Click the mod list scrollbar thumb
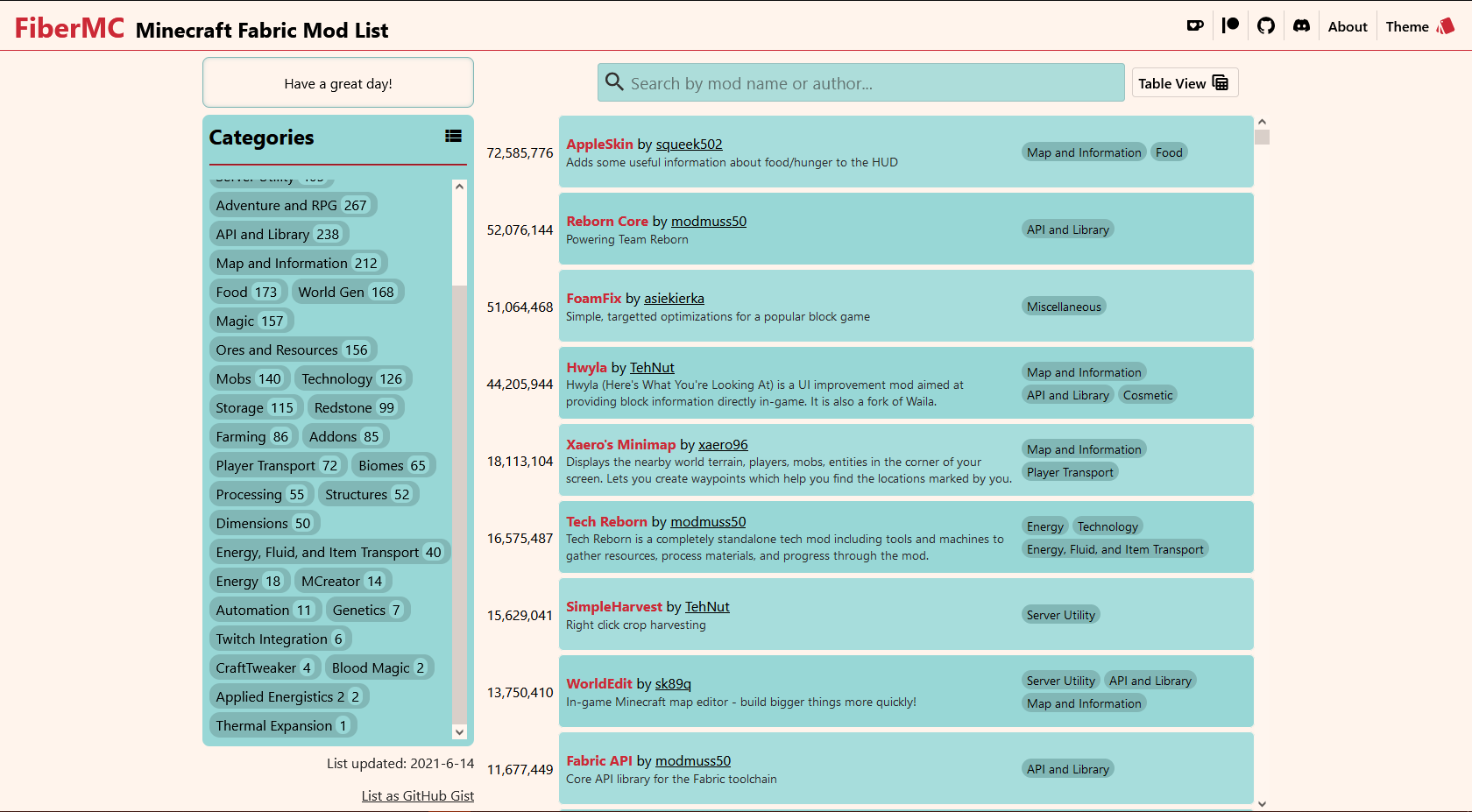This screenshot has width=1472, height=812. [x=1262, y=137]
